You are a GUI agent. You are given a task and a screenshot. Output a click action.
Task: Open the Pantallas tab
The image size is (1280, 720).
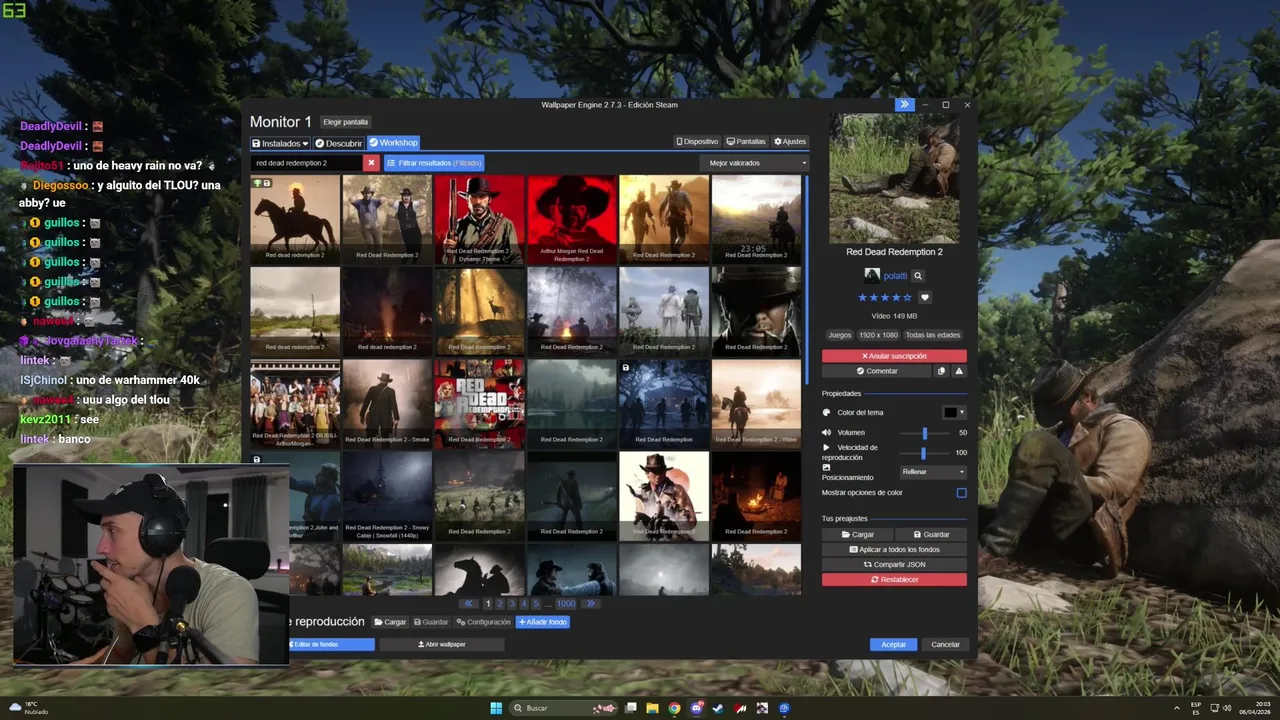(746, 142)
